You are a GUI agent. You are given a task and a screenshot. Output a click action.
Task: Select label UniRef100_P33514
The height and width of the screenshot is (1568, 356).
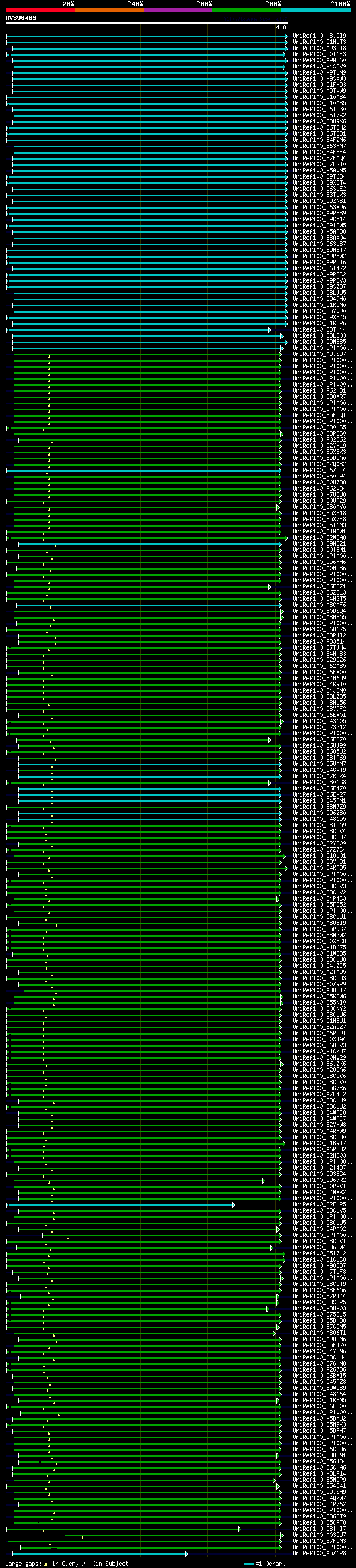(319, 641)
